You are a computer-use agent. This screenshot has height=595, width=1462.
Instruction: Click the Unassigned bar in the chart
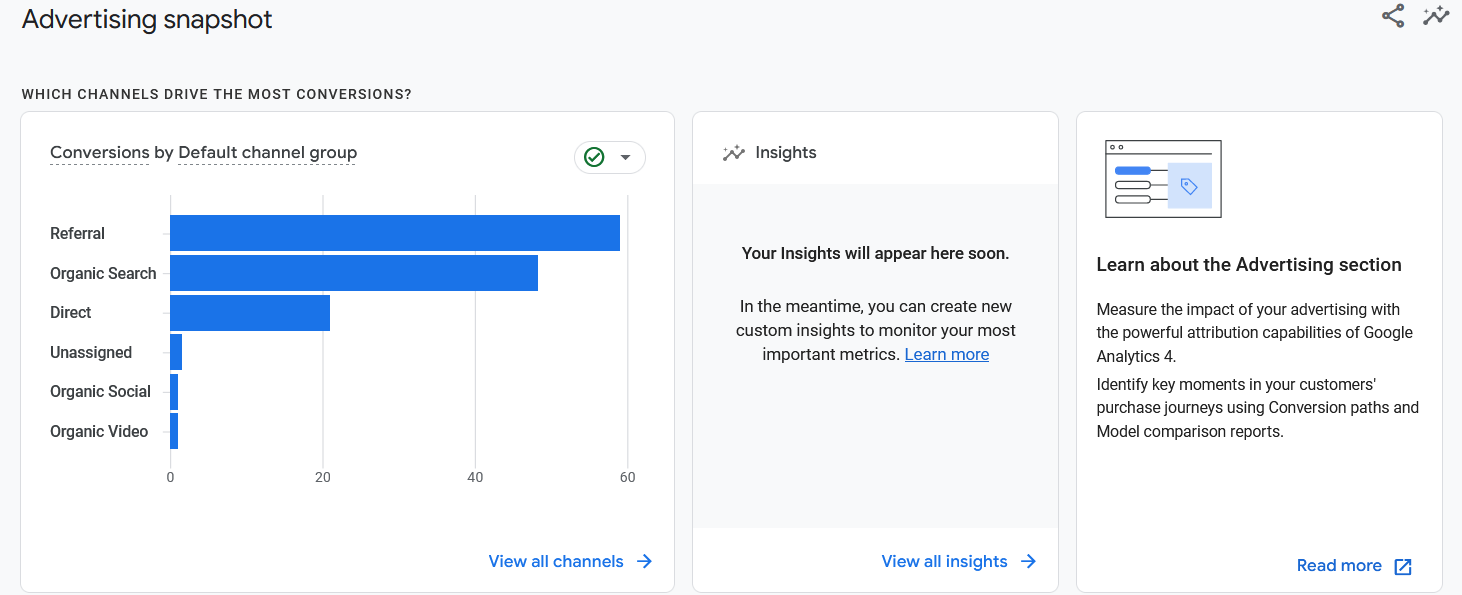pyautogui.click(x=176, y=352)
